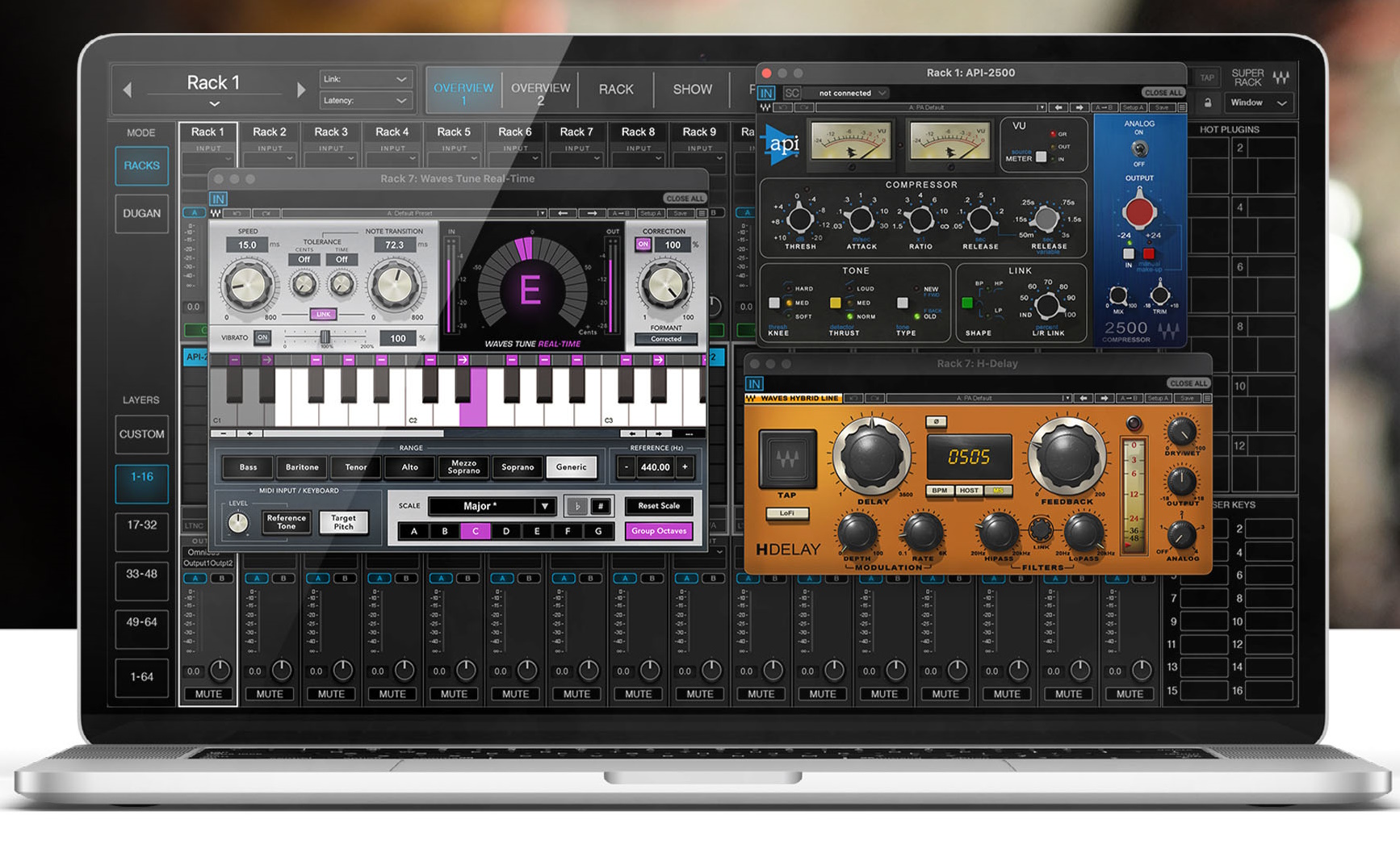The height and width of the screenshot is (849, 1400).
Task: Open the Window dropdown menu
Action: (1258, 102)
